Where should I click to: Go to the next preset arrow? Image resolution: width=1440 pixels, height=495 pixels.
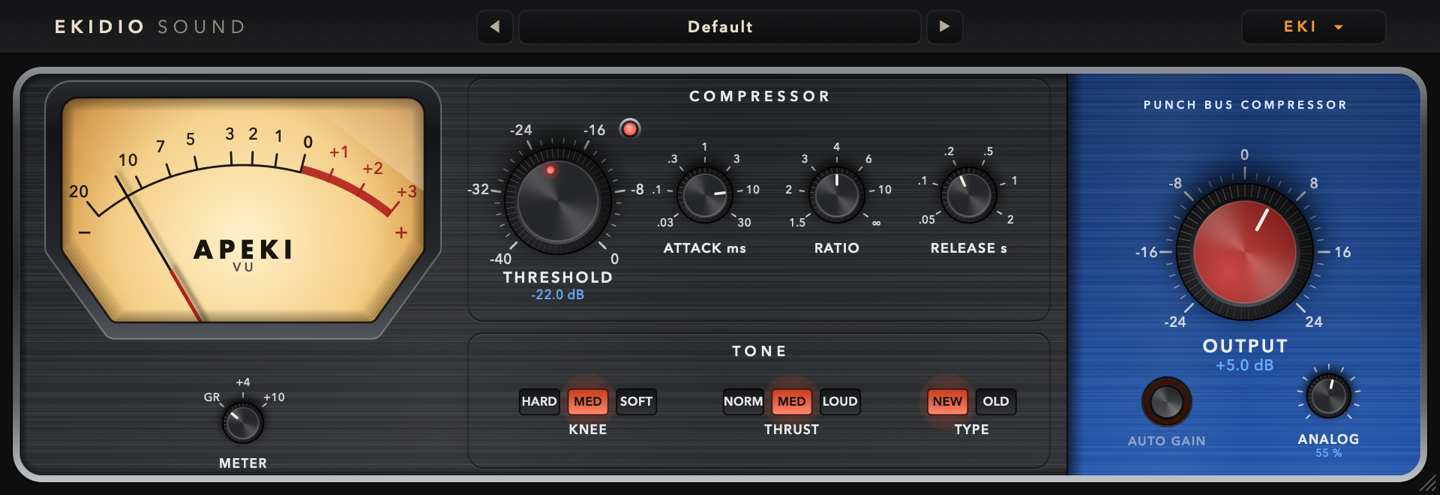[x=945, y=27]
